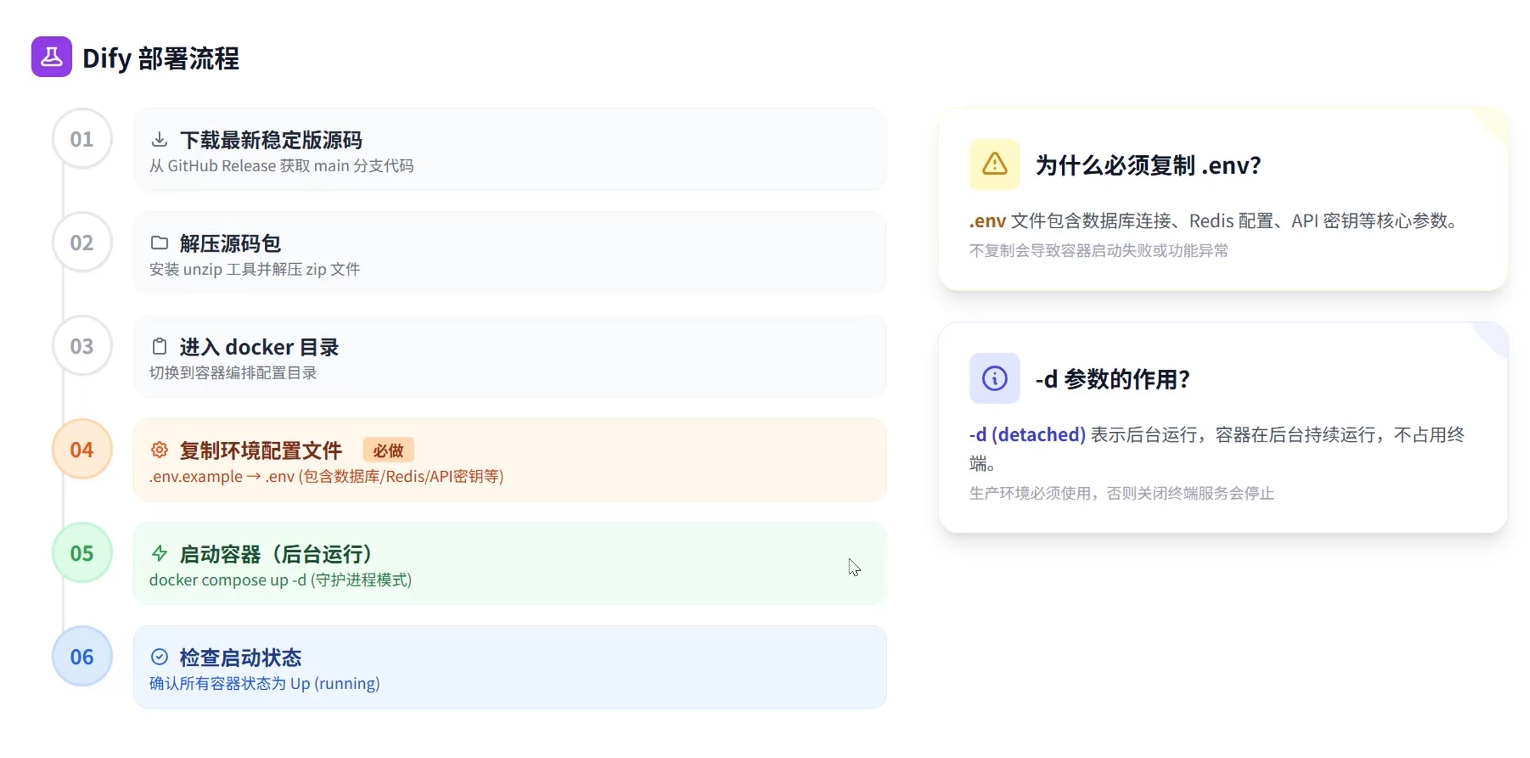Image resolution: width=1530 pixels, height=758 pixels.
Task: Click the gear icon beside 复制环境配置文件
Action: click(x=159, y=450)
